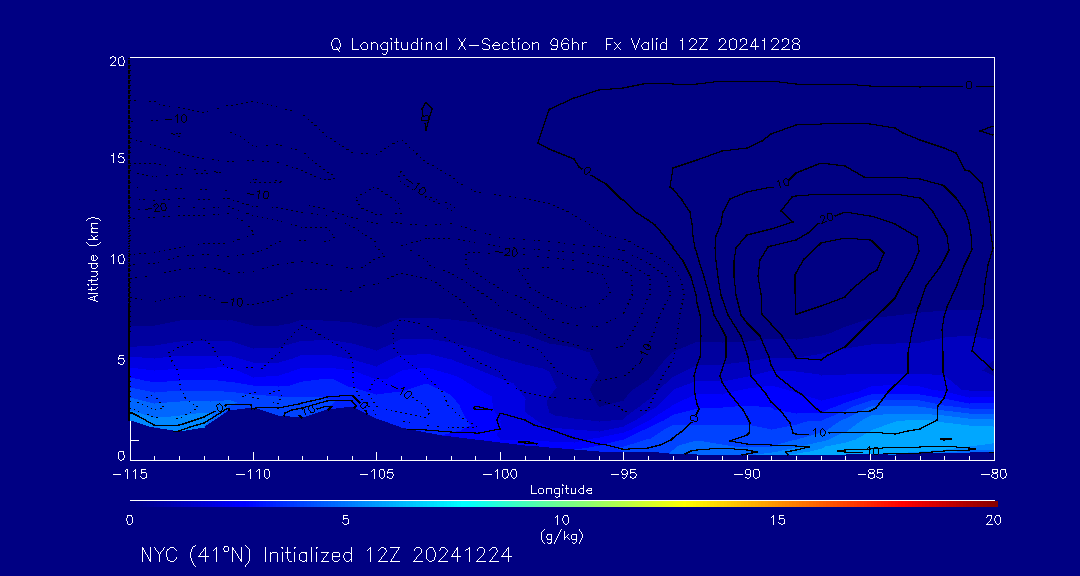Click the -100 longitude tick label

point(500,475)
